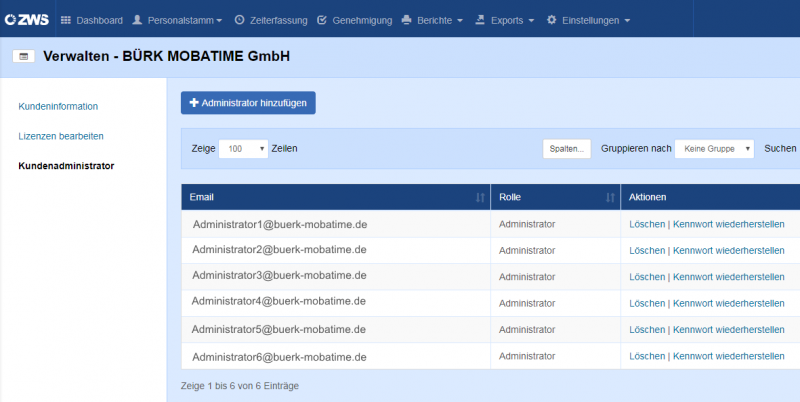Image resolution: width=800 pixels, height=402 pixels.
Task: Click the Zeiterfassung clock icon
Action: 239,20
